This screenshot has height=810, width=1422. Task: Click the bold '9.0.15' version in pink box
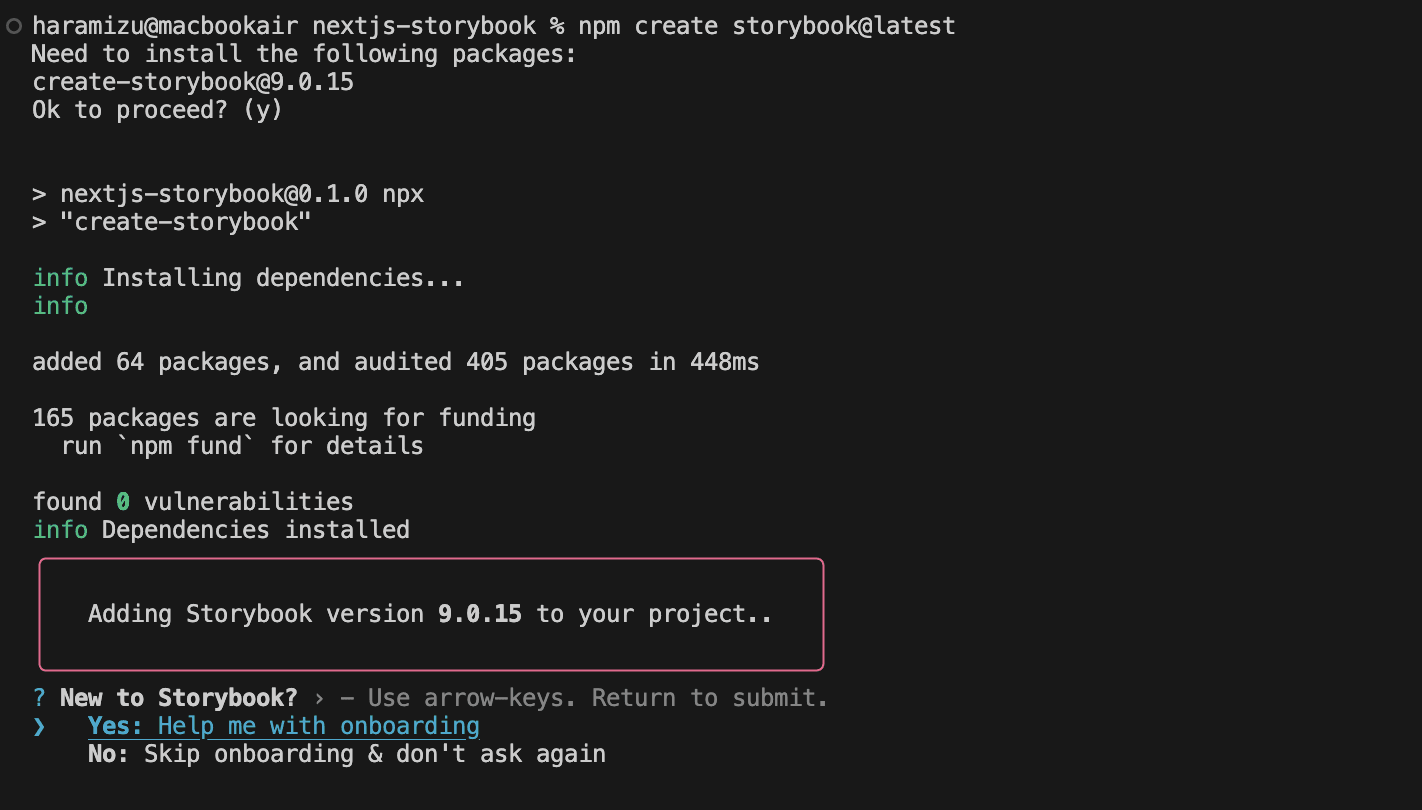click(x=480, y=614)
